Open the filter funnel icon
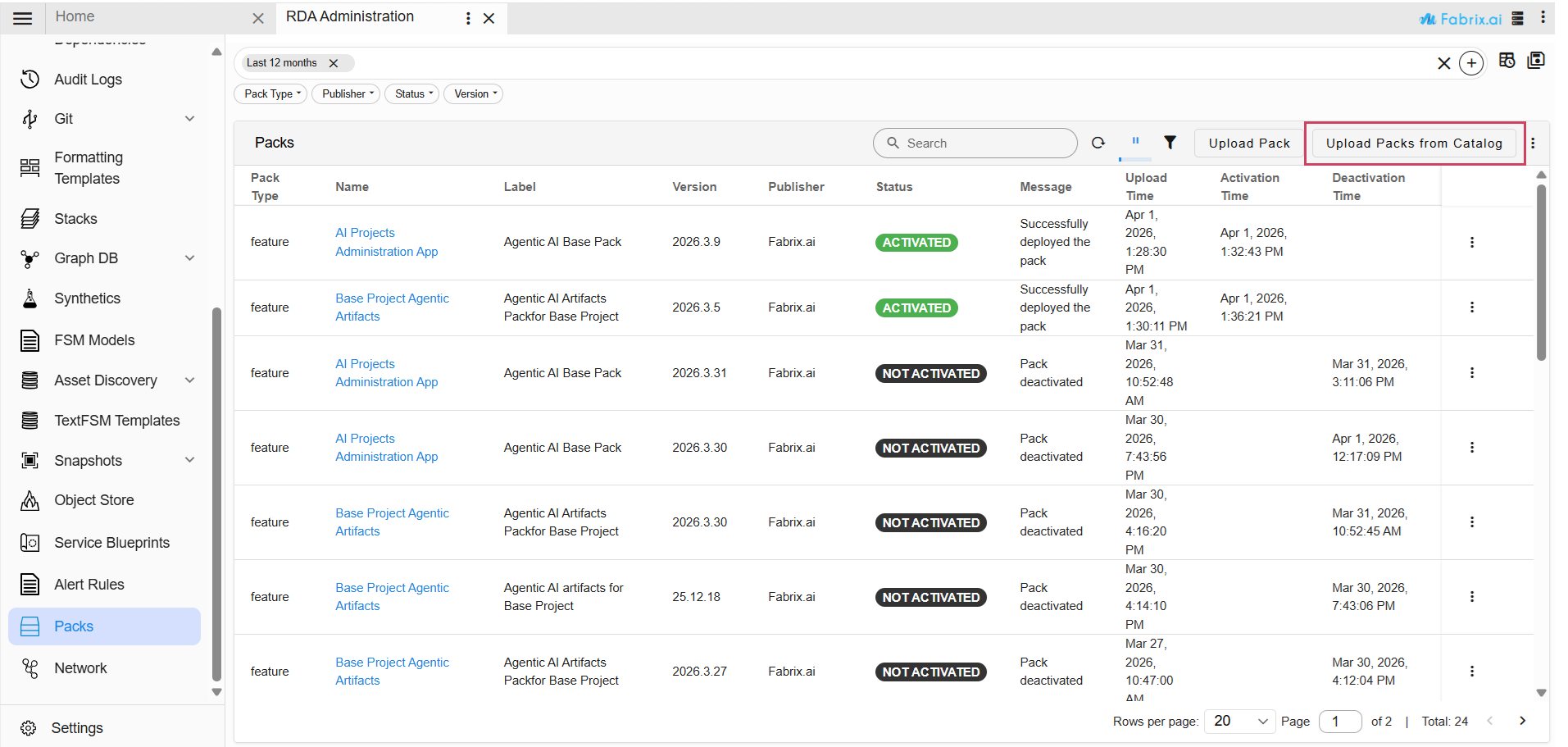Image resolution: width=1568 pixels, height=747 pixels. coord(1170,142)
